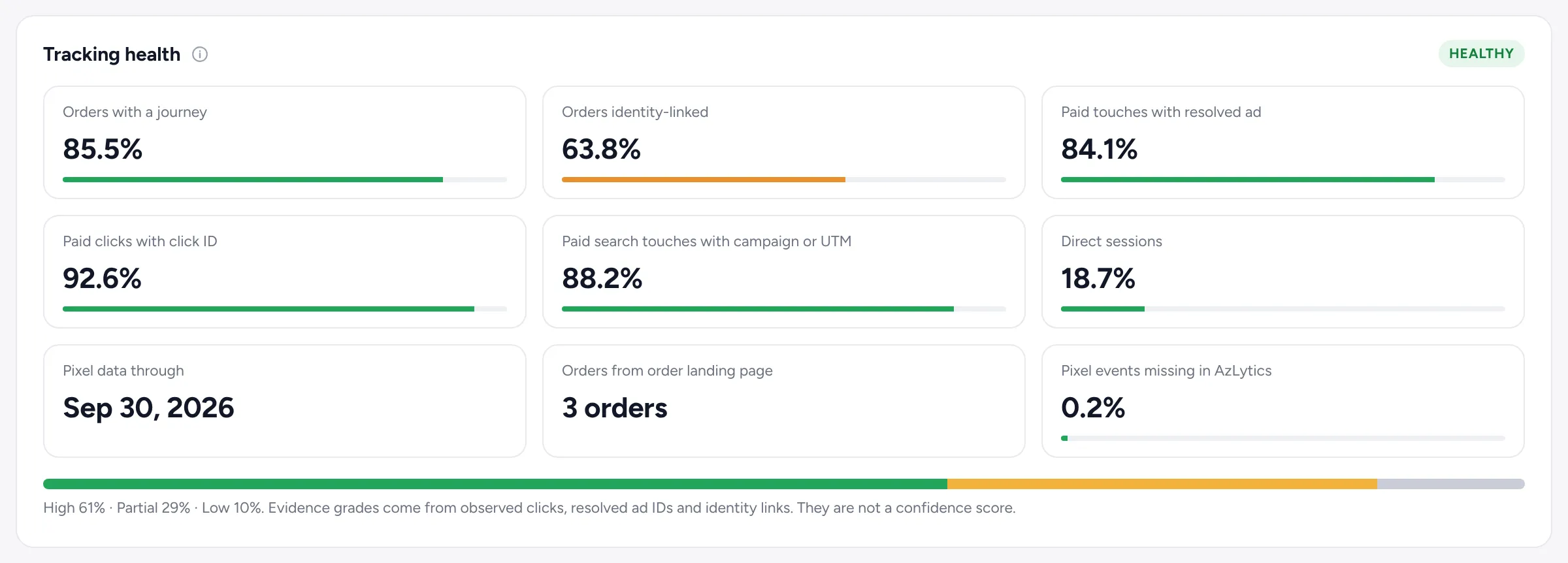Click the Pixel data through label

pos(123,371)
